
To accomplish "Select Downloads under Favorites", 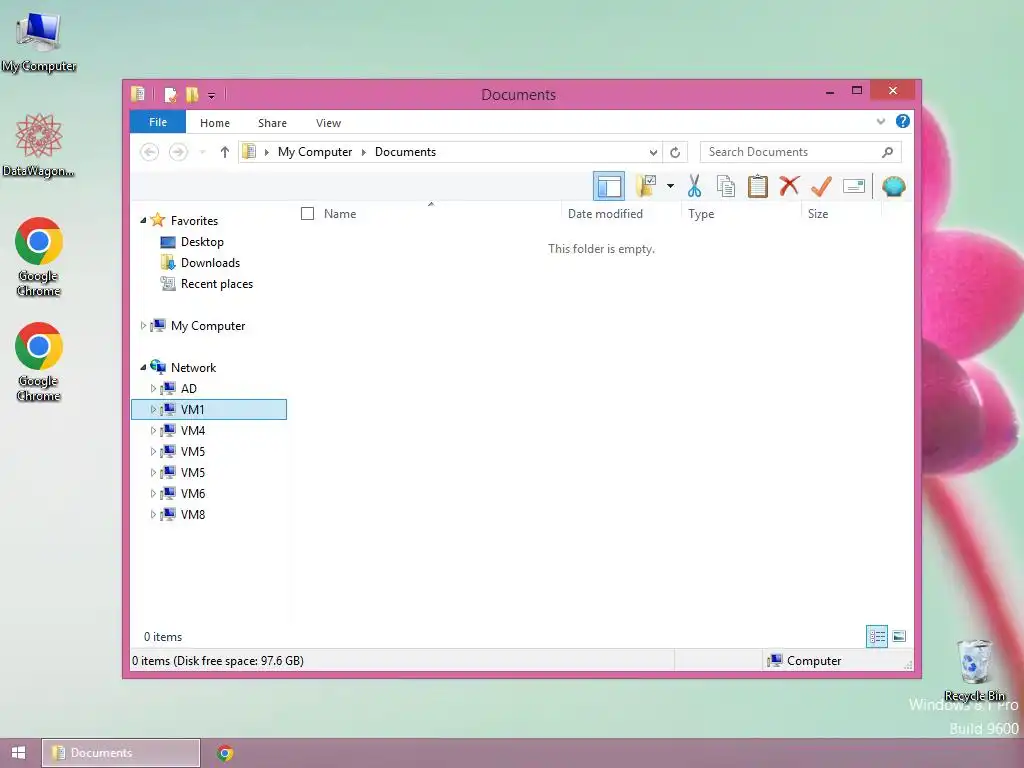I will [x=210, y=263].
